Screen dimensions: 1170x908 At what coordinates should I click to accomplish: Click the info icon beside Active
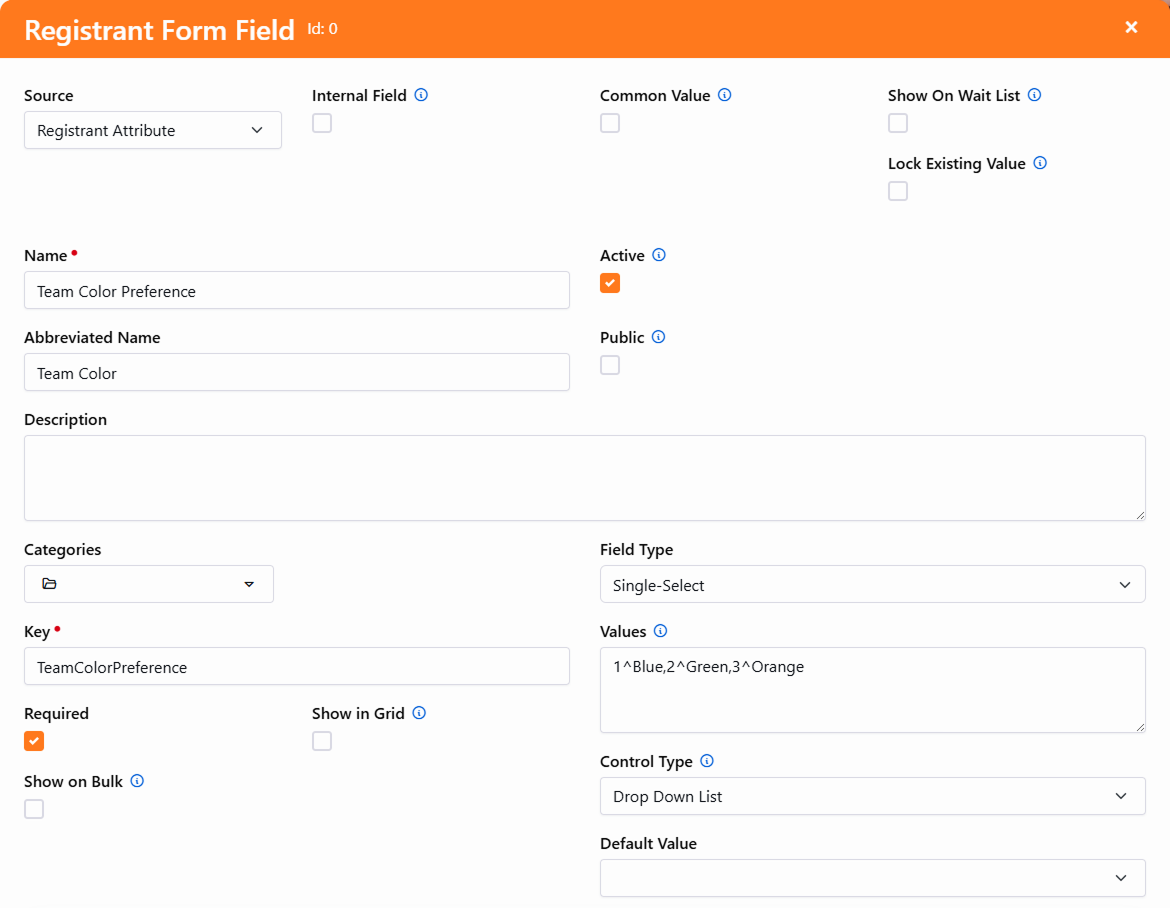pos(659,255)
